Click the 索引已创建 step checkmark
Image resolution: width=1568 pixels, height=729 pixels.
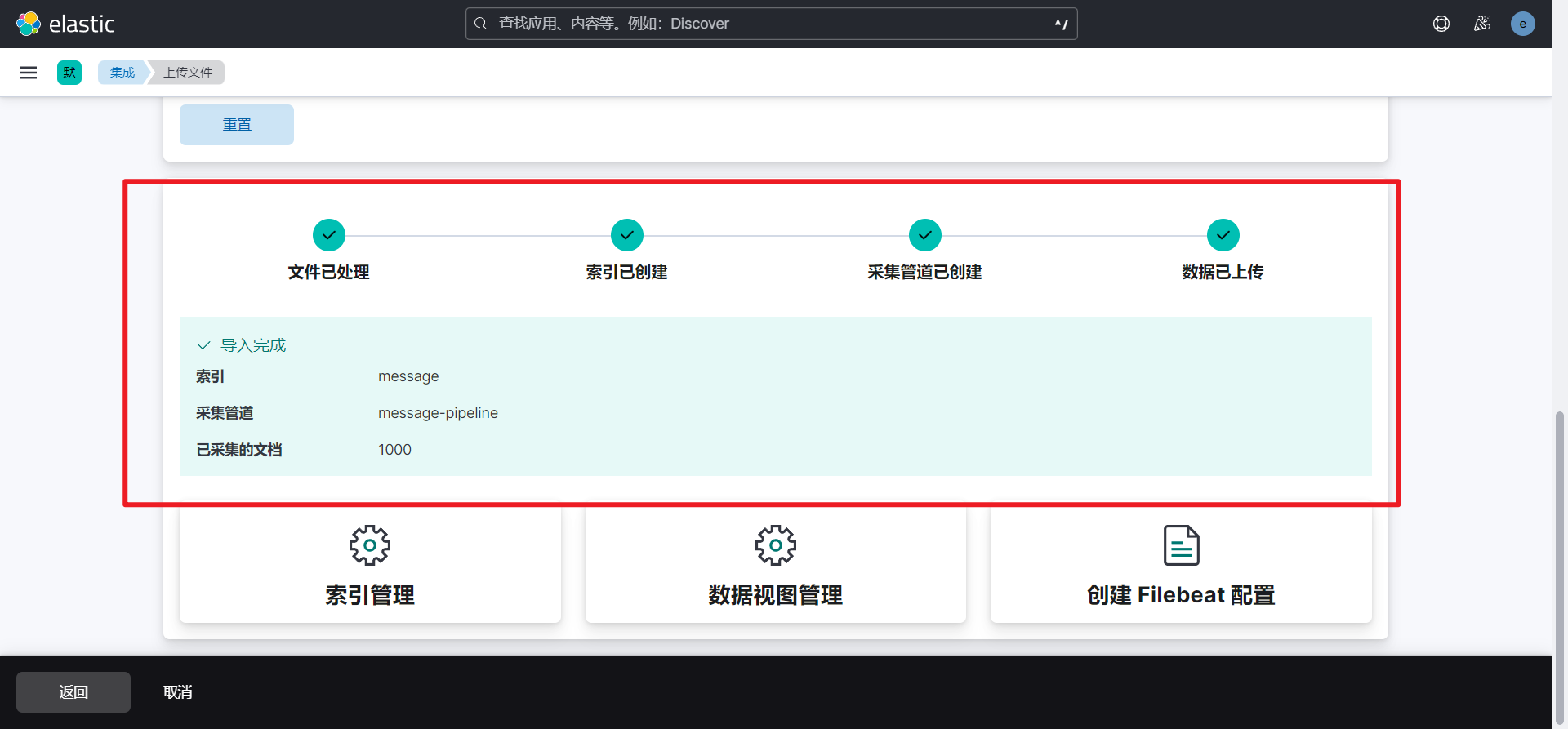click(x=627, y=235)
